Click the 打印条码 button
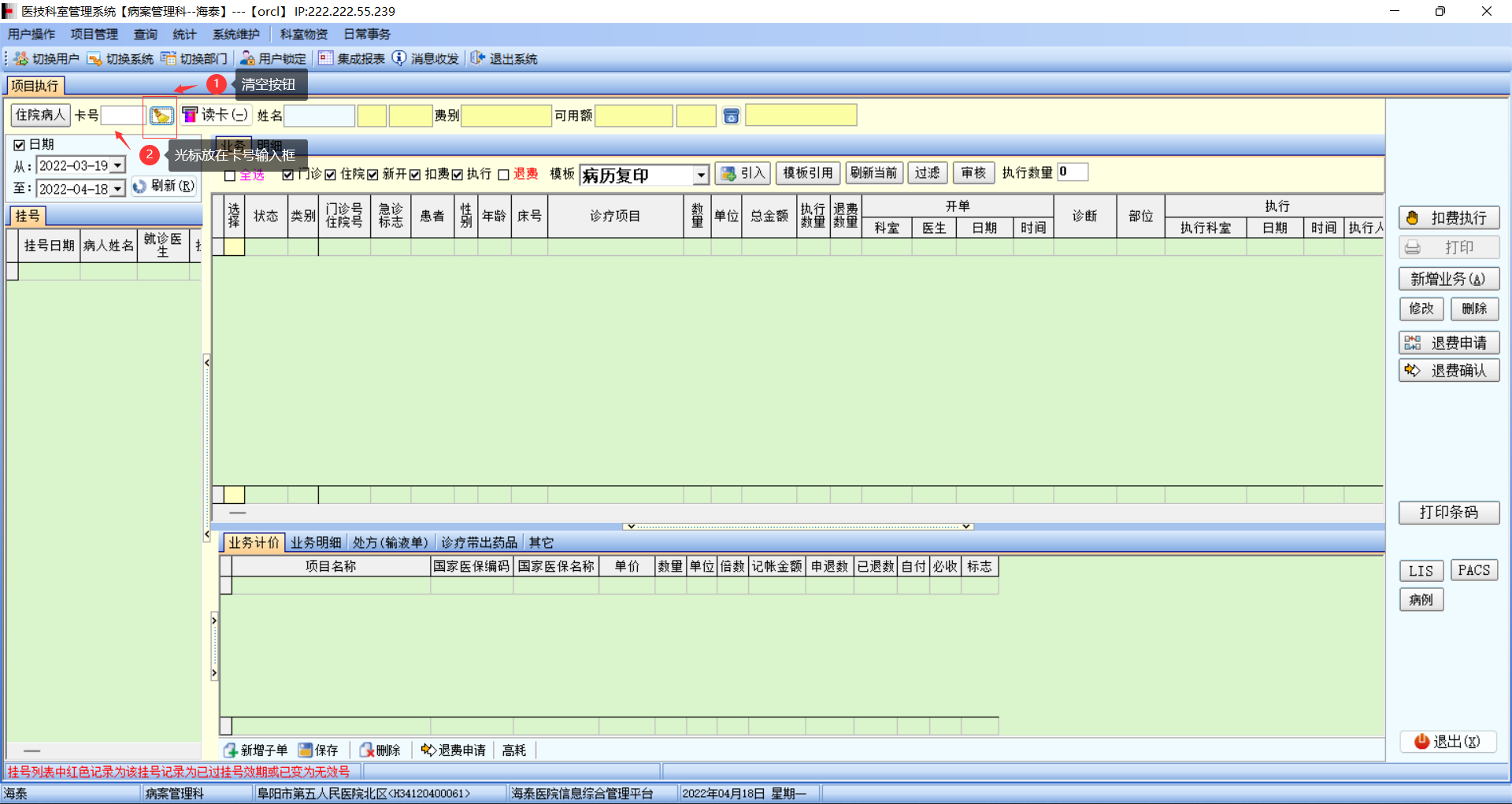Viewport: 1512px width, 804px height. (x=1449, y=513)
